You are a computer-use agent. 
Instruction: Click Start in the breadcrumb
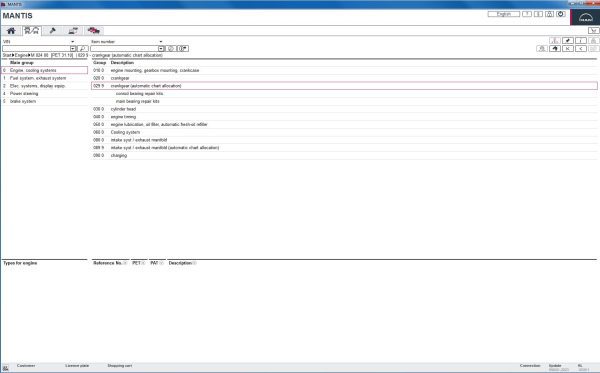pos(7,55)
